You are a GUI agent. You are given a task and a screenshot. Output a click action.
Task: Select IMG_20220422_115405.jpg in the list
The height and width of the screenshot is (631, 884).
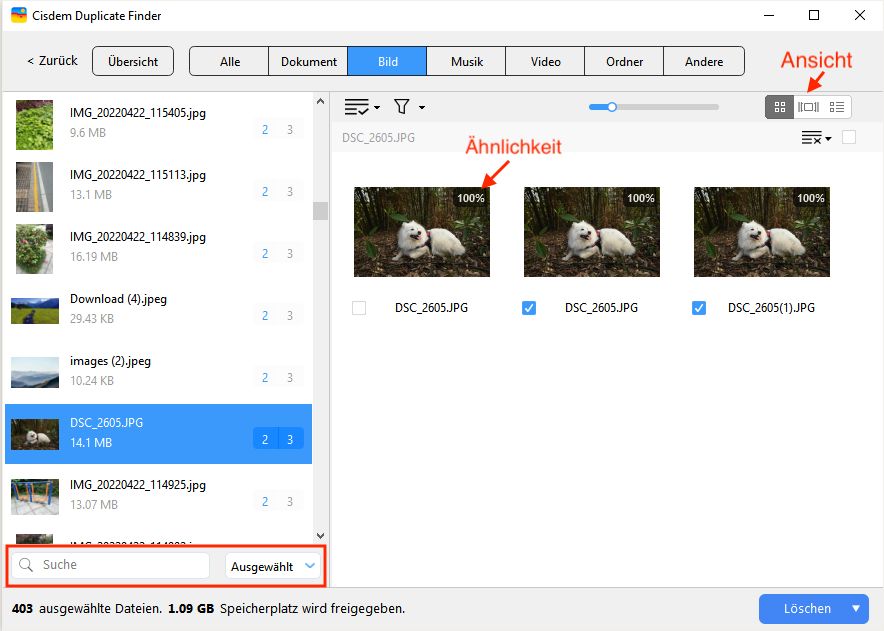tap(158, 124)
